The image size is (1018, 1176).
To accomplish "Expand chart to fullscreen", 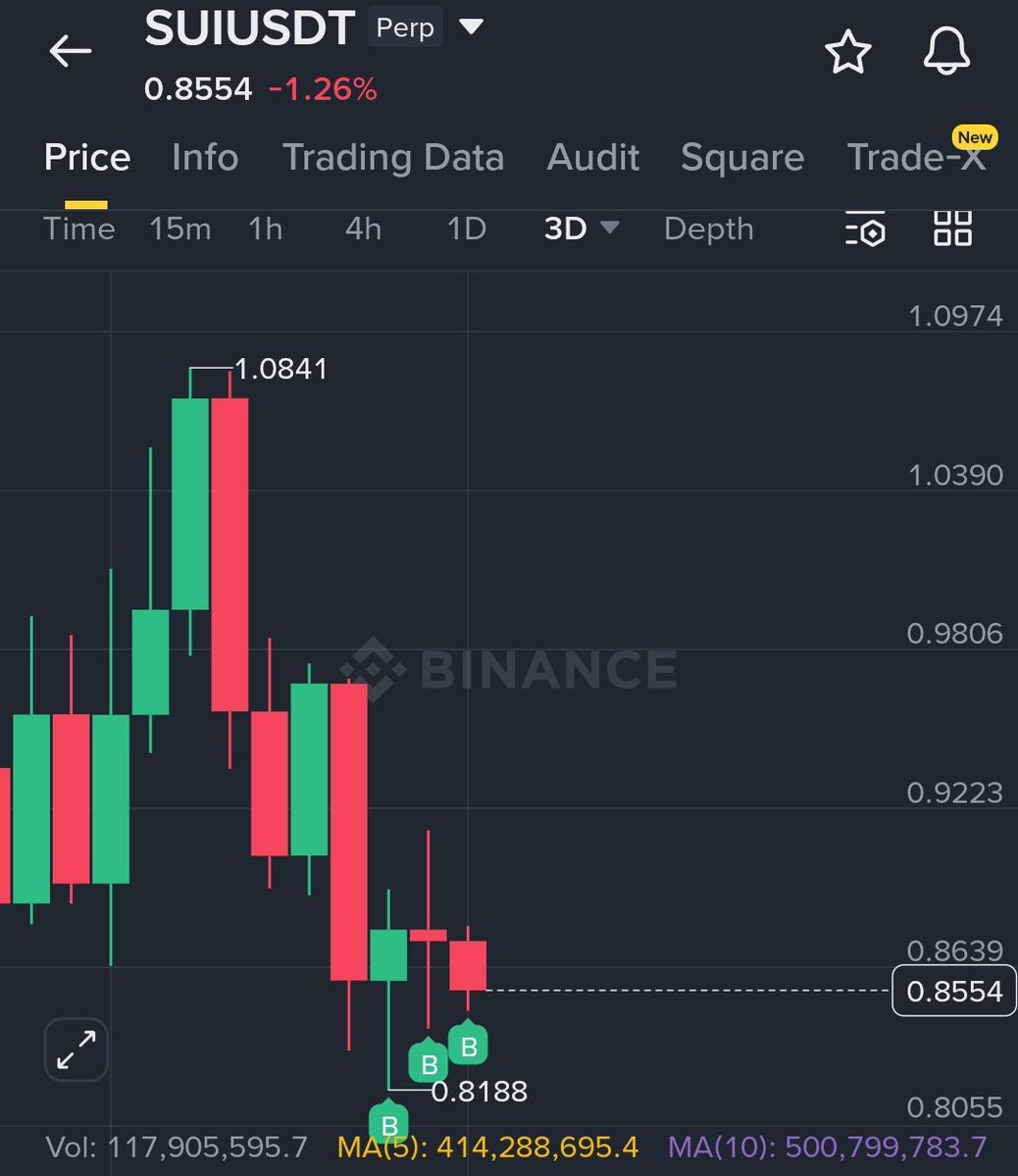I will click(76, 1049).
